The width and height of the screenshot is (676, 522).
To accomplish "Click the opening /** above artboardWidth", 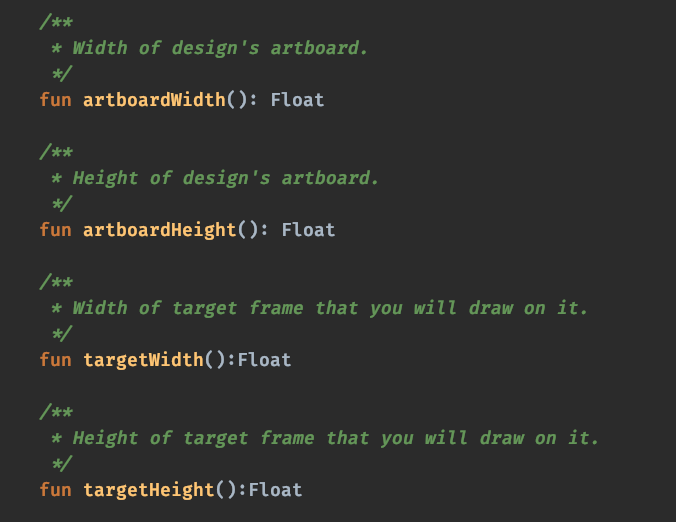I will [x=56, y=22].
